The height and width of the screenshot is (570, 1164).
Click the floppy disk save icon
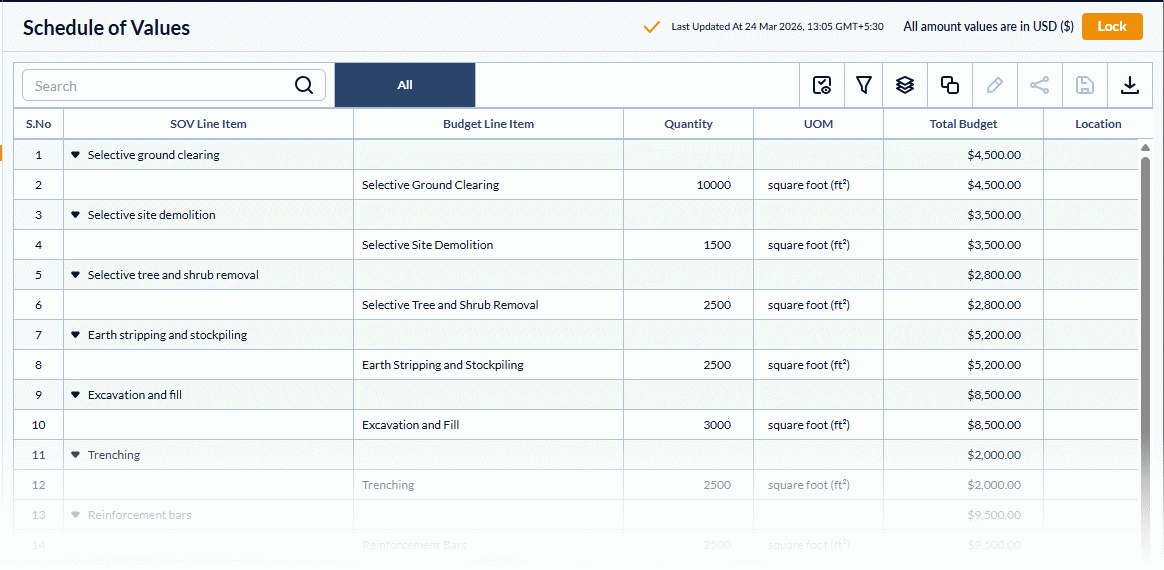[x=1085, y=85]
